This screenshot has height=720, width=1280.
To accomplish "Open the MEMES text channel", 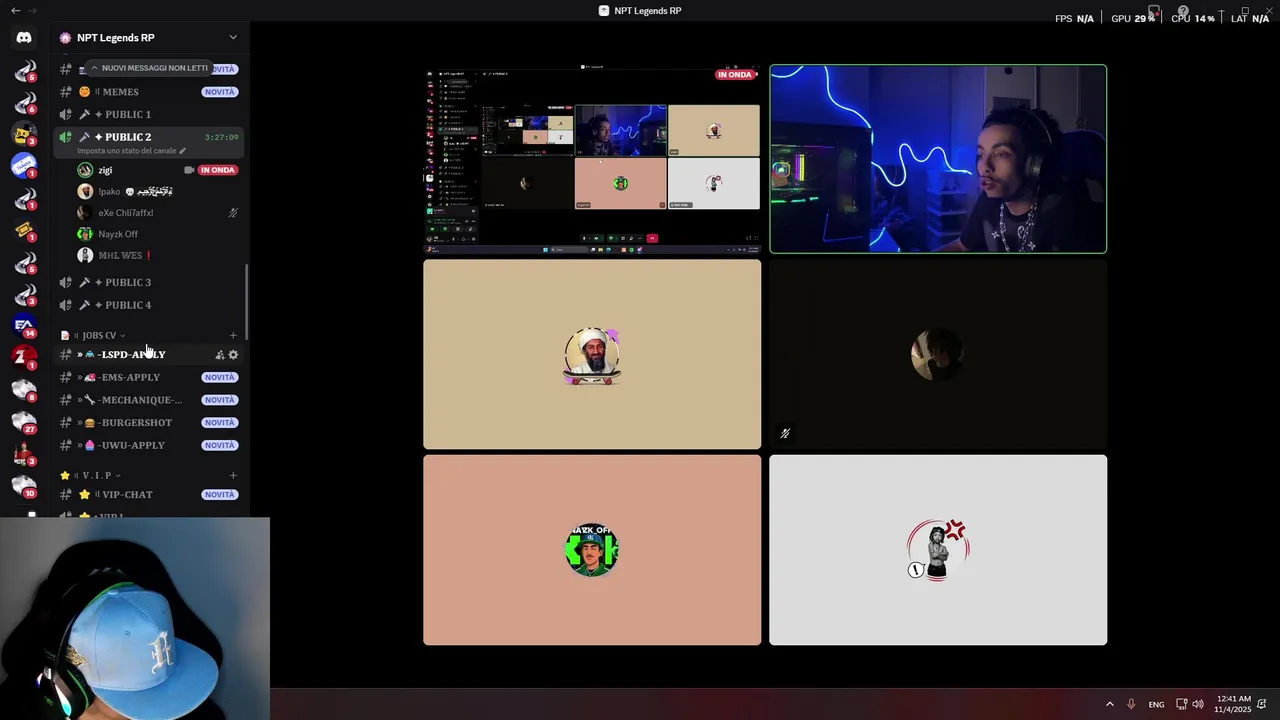I will point(149,92).
